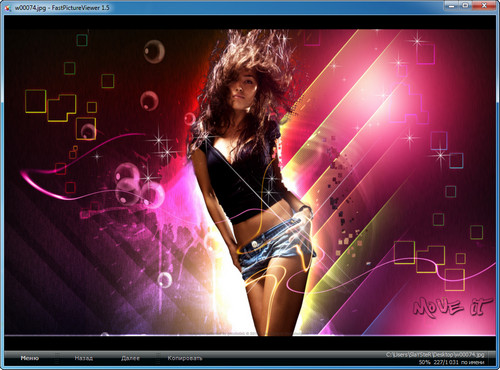
Task: Click the w00074.jpg file path in the status area
Action: [435, 355]
